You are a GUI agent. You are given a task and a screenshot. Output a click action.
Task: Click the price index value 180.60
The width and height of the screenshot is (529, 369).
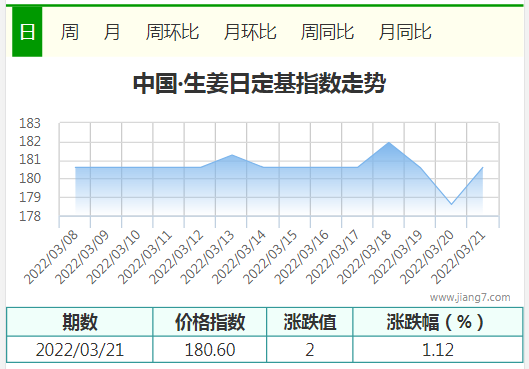pyautogui.click(x=210, y=349)
